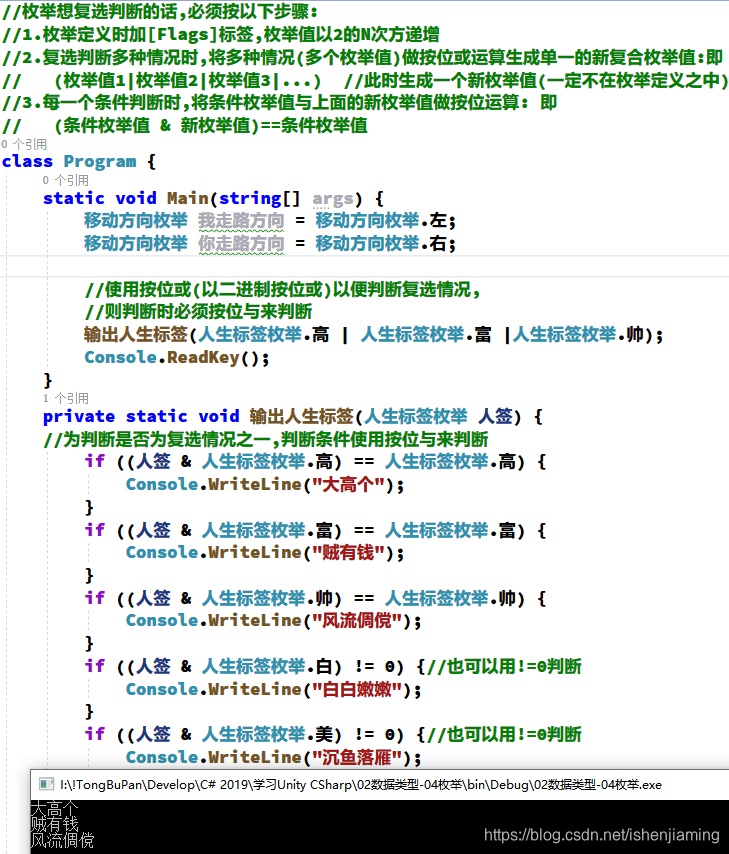Click the enum value '右' in the assignment
The width and height of the screenshot is (729, 854).
point(438,243)
